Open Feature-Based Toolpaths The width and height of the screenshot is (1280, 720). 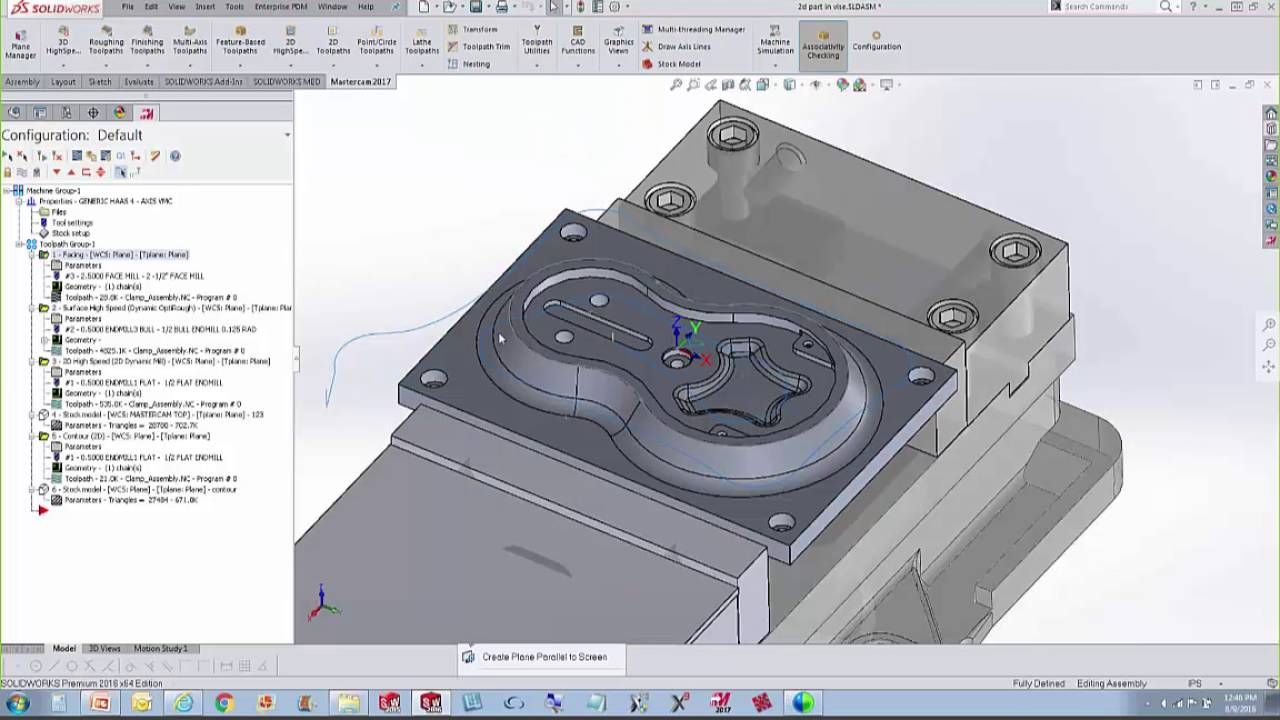pyautogui.click(x=240, y=41)
